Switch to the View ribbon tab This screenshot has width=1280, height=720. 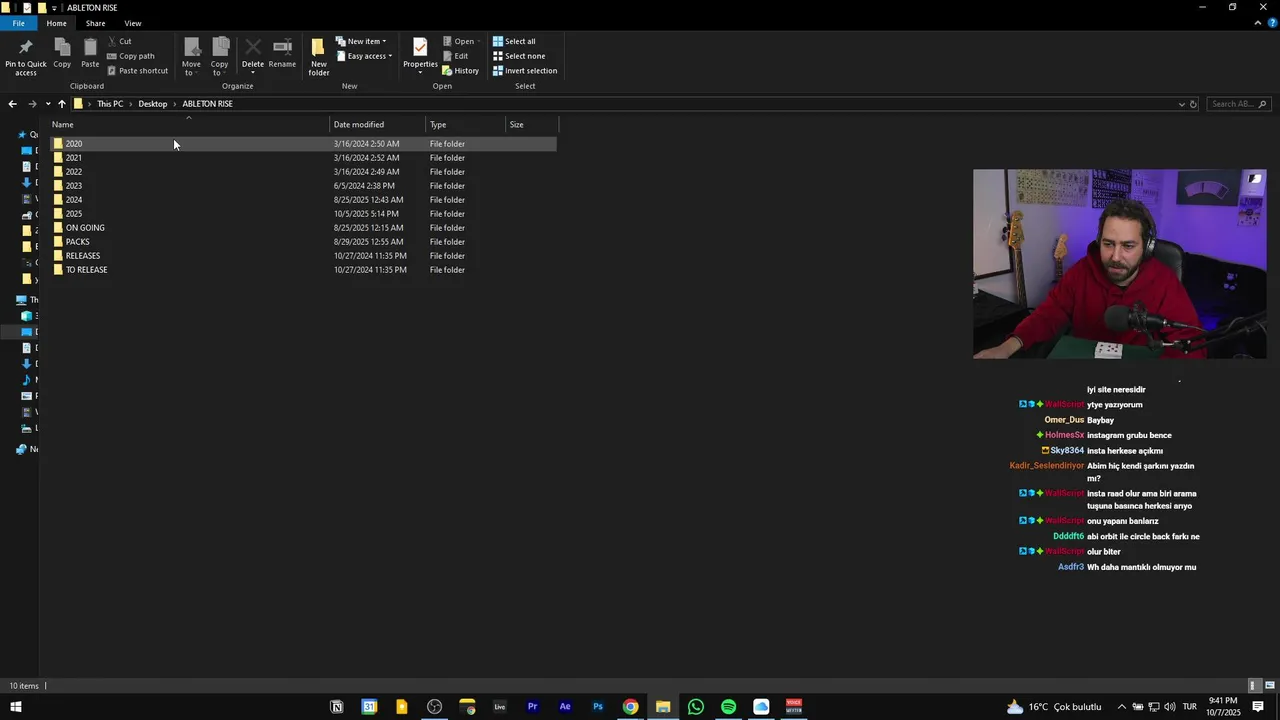[x=133, y=23]
